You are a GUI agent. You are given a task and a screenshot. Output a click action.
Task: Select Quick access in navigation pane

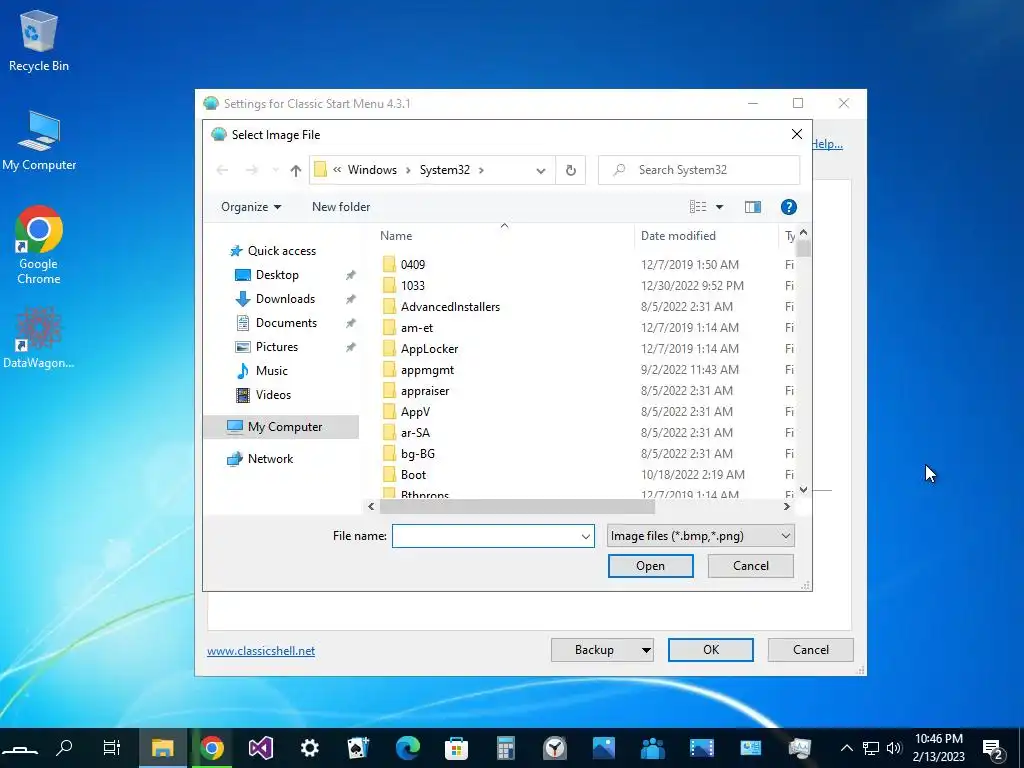281,251
